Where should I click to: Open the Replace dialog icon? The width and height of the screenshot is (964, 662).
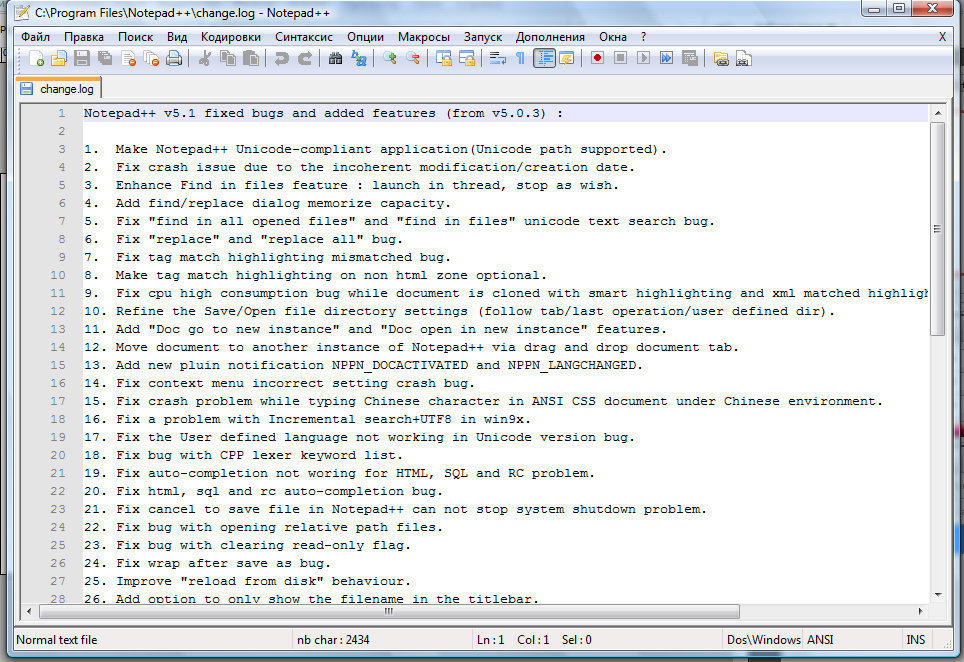(358, 58)
